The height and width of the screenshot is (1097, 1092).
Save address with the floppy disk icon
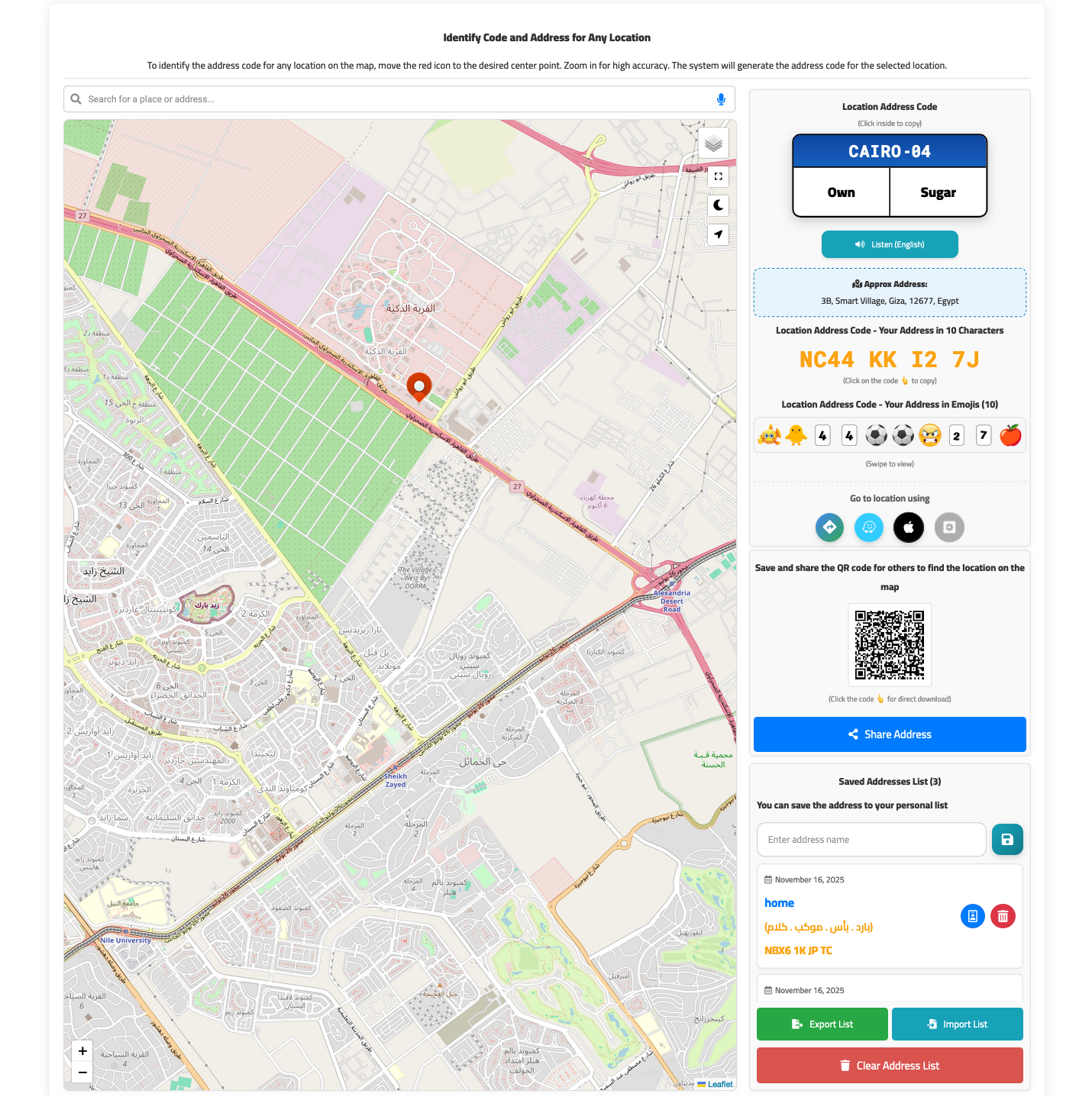(1007, 839)
